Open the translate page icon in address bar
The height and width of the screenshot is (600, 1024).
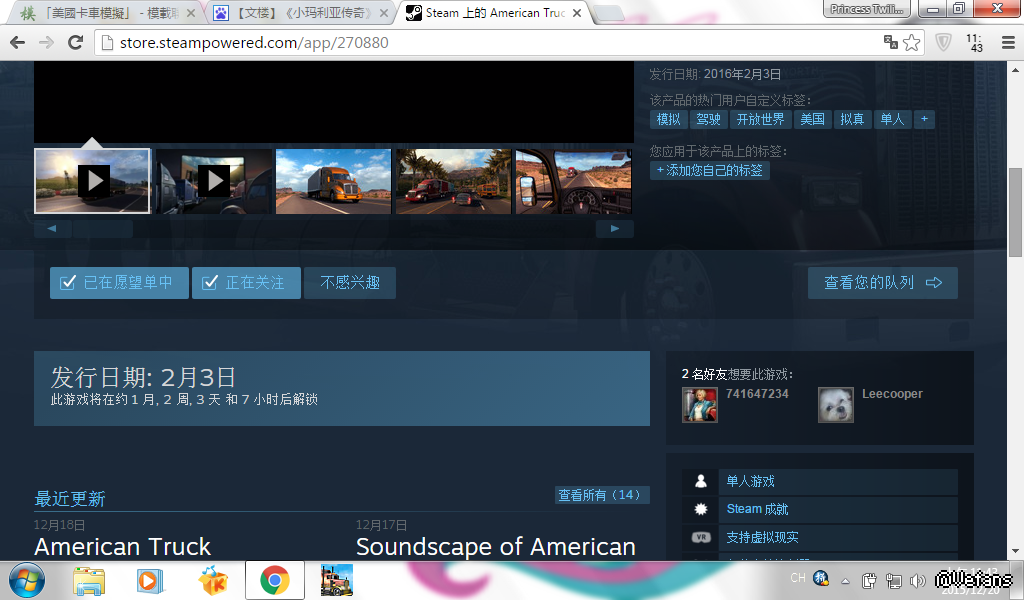click(x=891, y=42)
